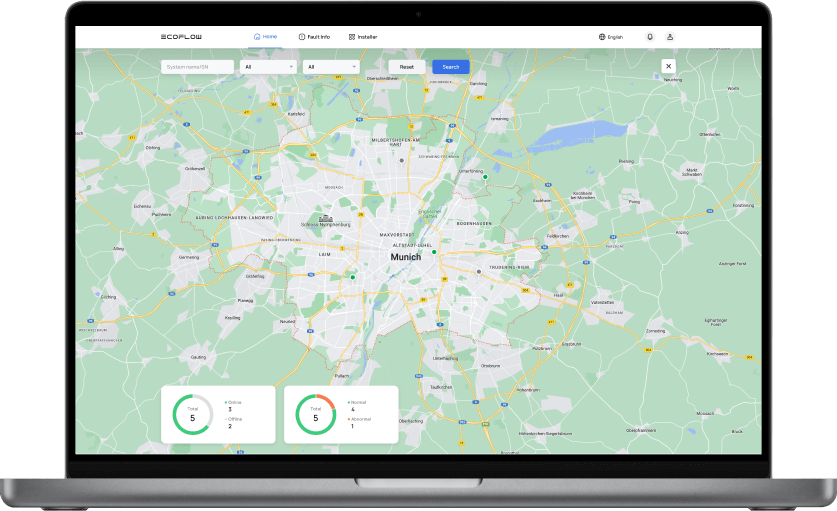Select the gray marker in Milbertshofen-Am Hart
This screenshot has width=837, height=511.
point(402,159)
